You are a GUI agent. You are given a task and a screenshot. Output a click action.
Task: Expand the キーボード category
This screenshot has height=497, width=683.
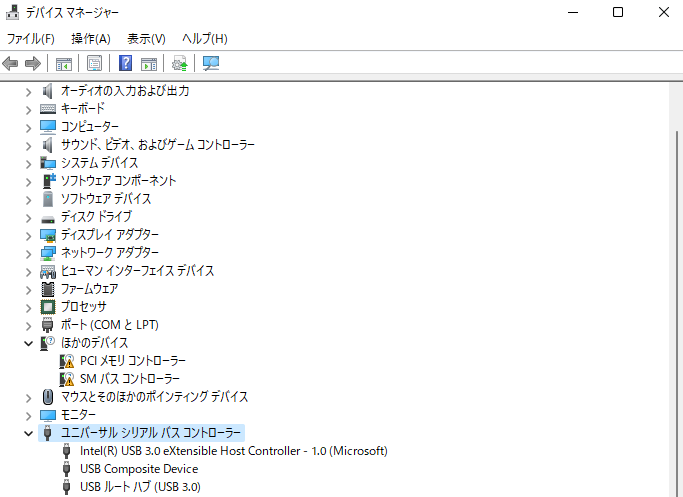[x=28, y=110]
